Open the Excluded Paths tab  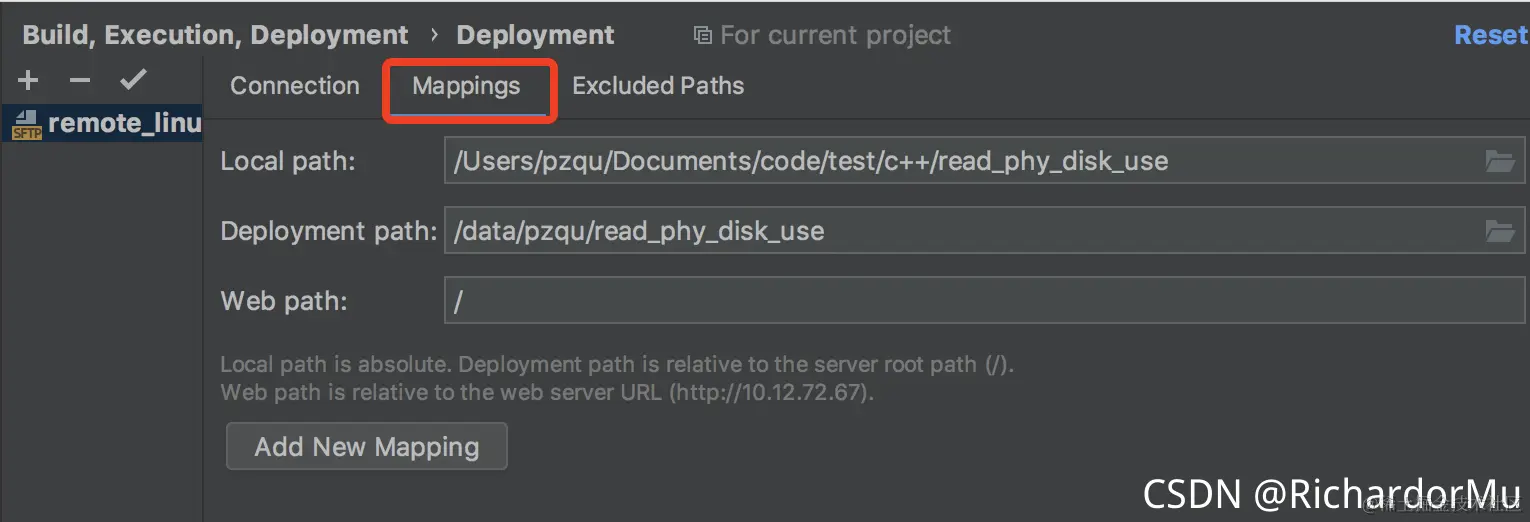[658, 86]
